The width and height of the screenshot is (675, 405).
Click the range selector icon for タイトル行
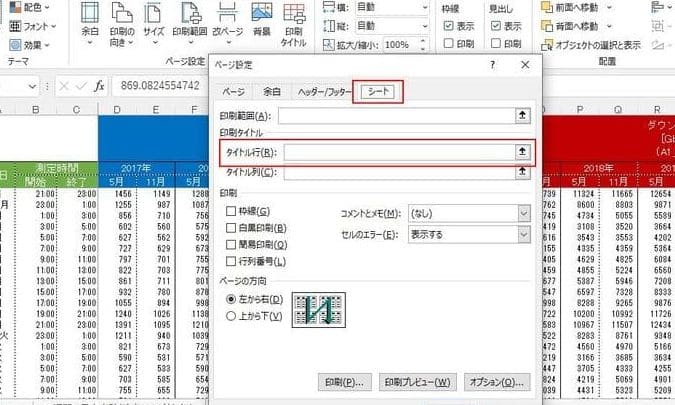click(520, 151)
